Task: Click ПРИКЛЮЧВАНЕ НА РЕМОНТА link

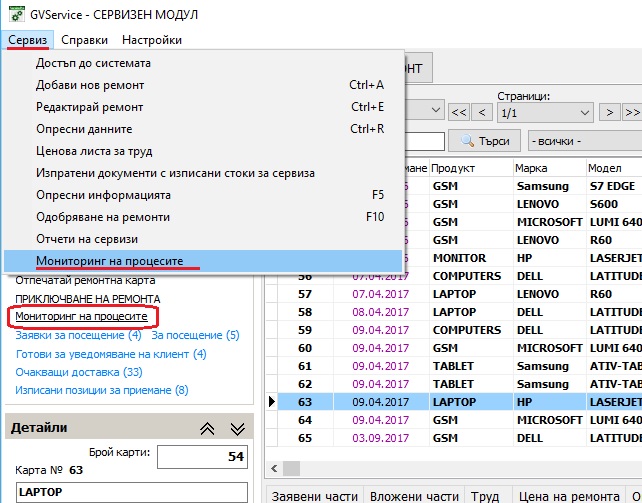Action: [x=88, y=299]
